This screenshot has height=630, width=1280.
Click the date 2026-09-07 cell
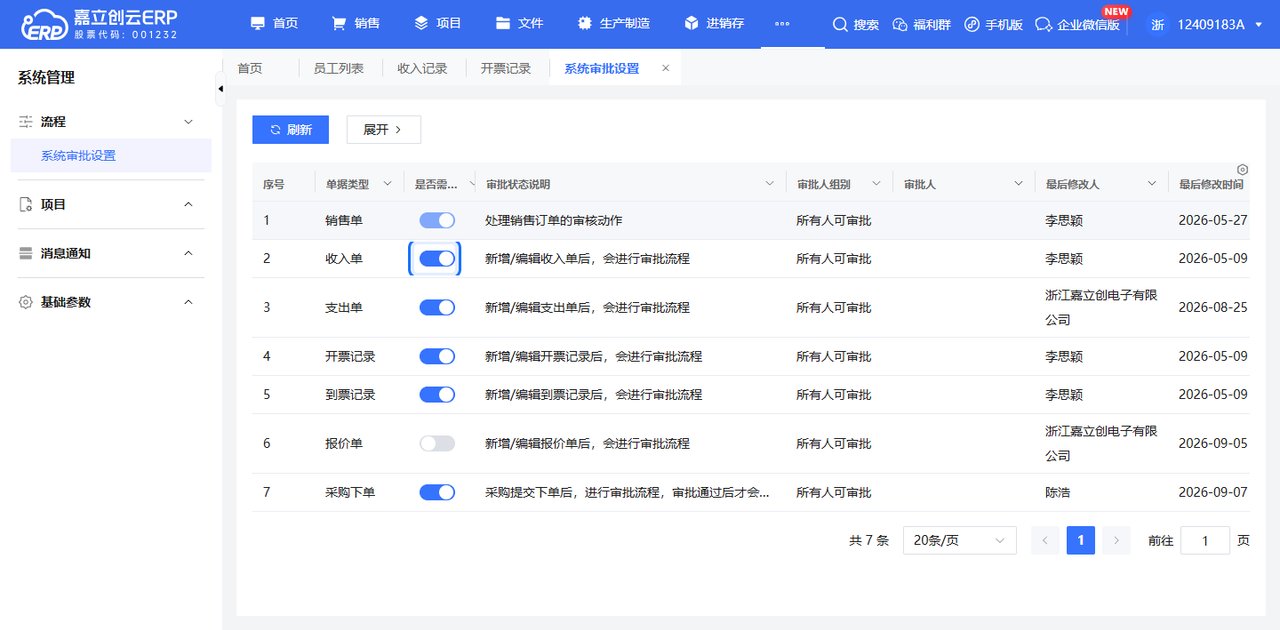click(x=1213, y=492)
